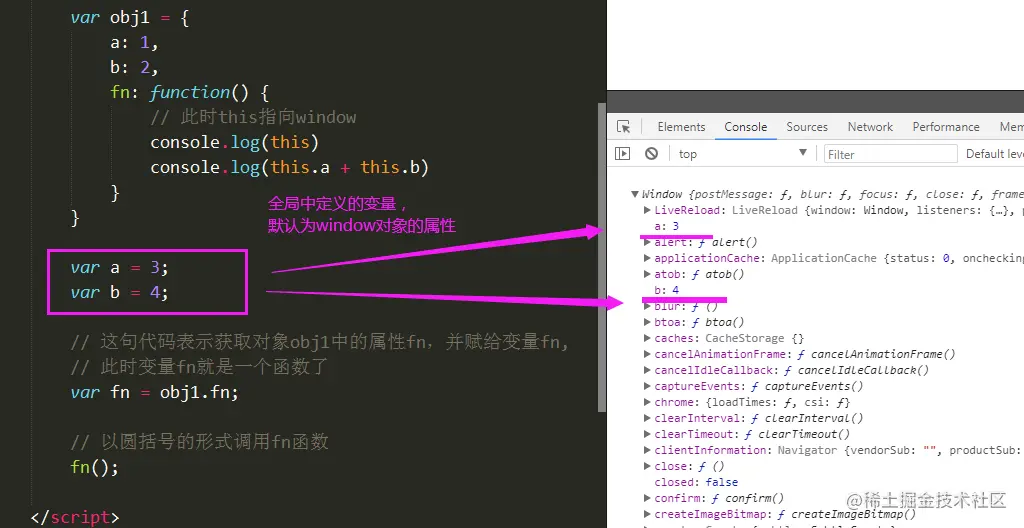Expand the atob function entry
Viewport: 1024px width, 528px height.
(x=647, y=274)
